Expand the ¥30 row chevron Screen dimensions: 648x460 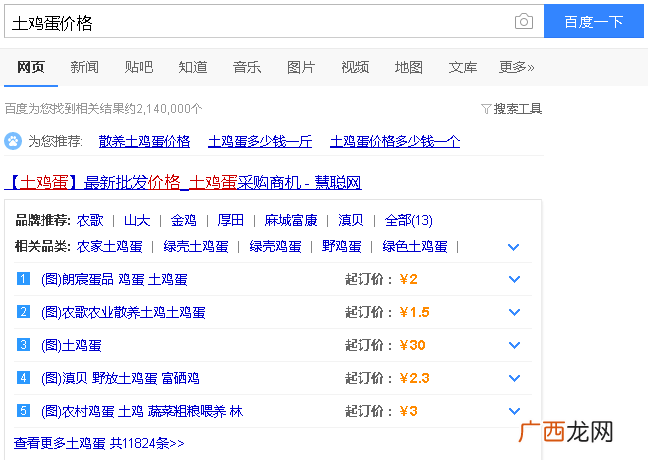(x=514, y=345)
